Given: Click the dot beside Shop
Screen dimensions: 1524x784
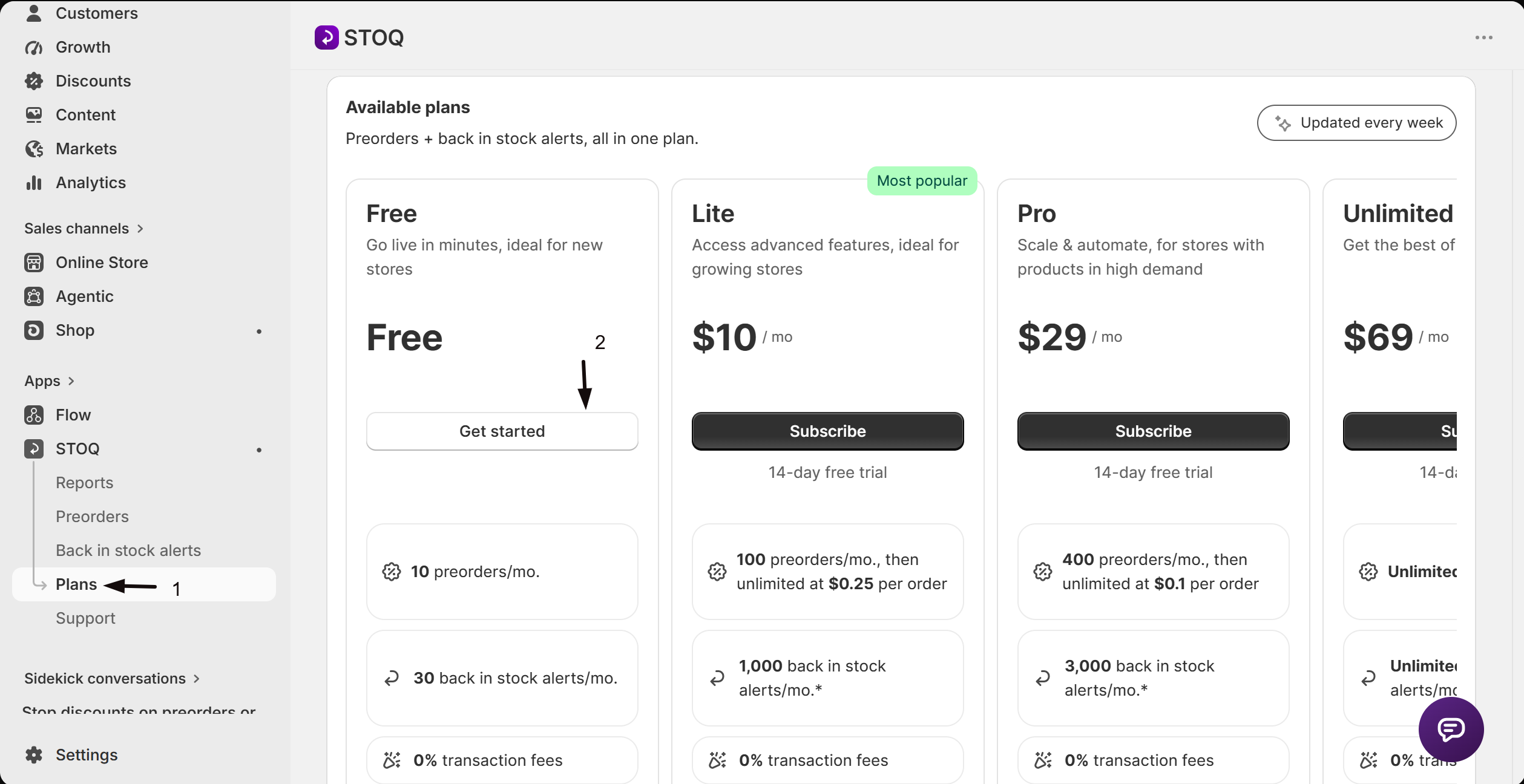Looking at the screenshot, I should tap(259, 332).
